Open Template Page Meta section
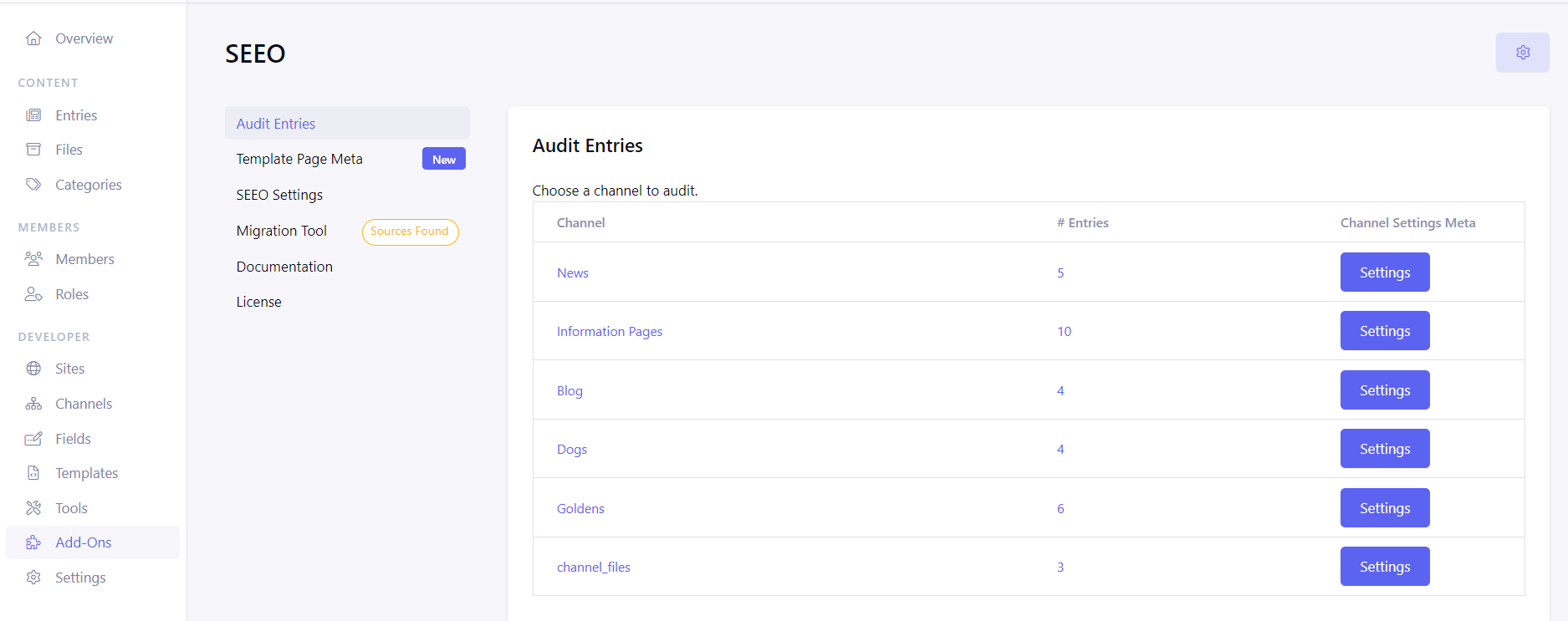Image resolution: width=1568 pixels, height=621 pixels. pyautogui.click(x=299, y=159)
